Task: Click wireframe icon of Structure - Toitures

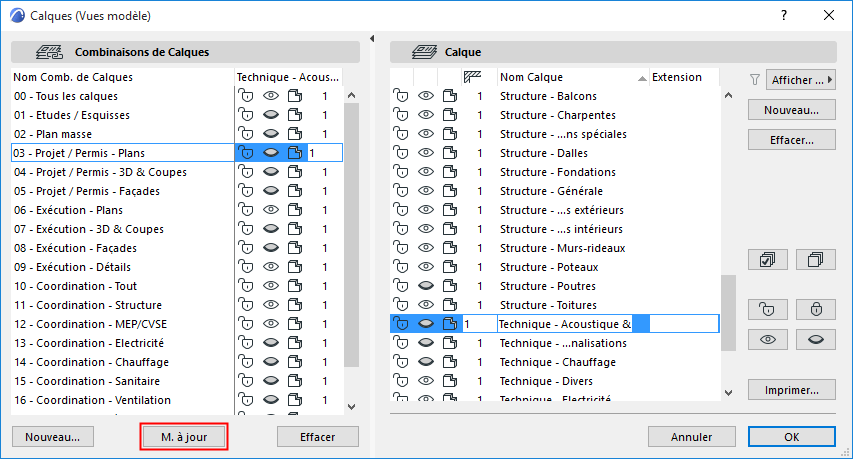Action: coord(450,305)
